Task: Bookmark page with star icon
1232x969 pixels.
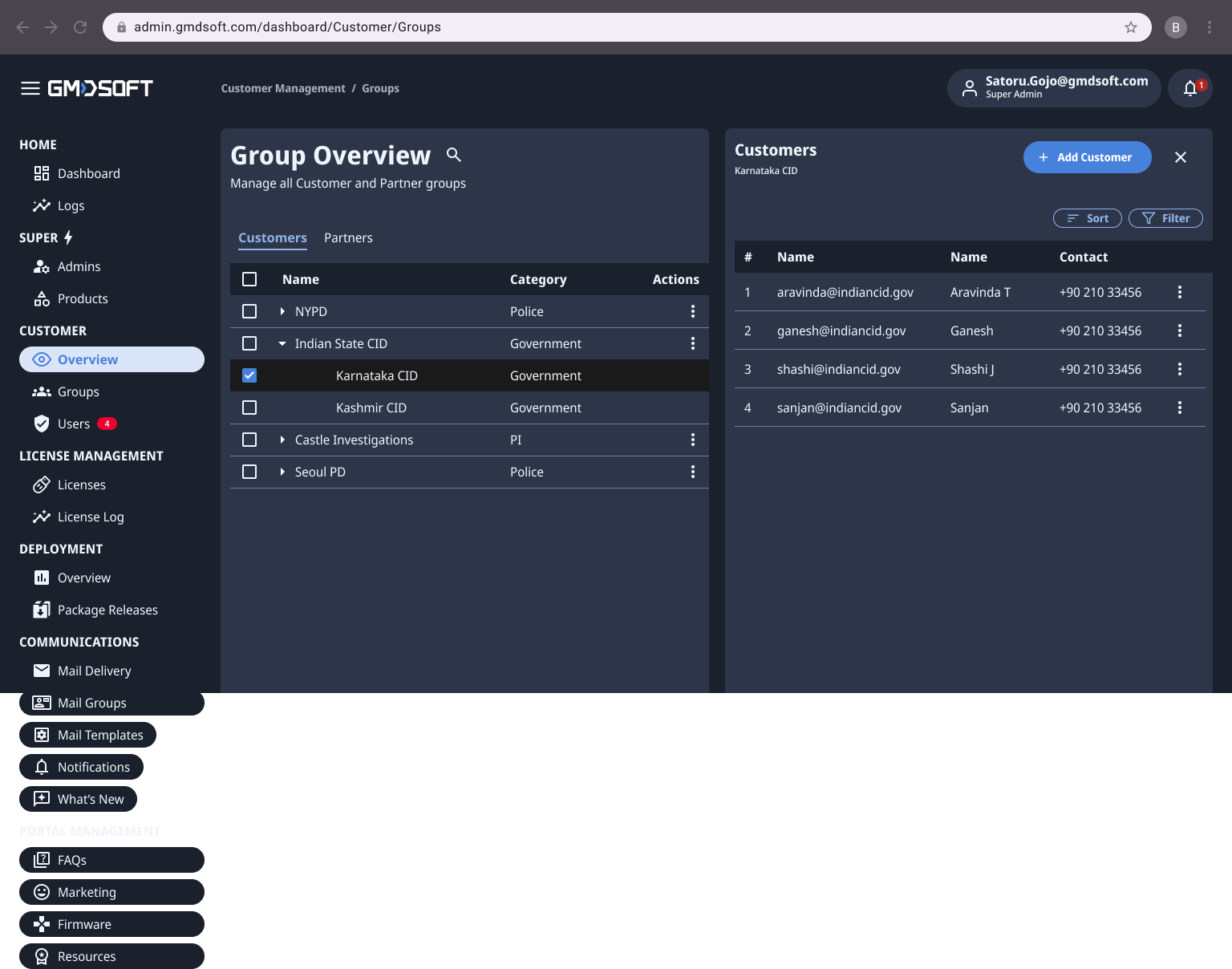Action: (1131, 27)
